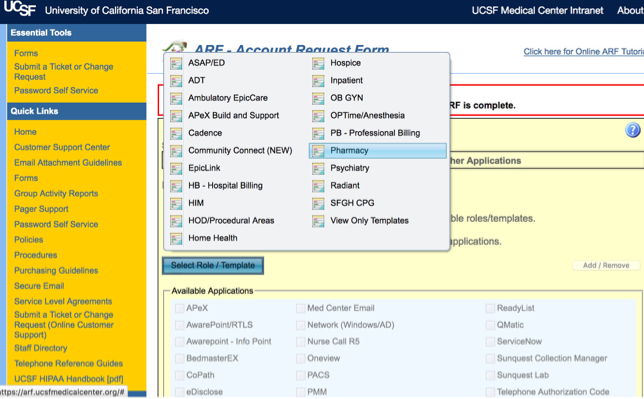Enable the Sunquest Collection Manager checkbox

tap(490, 358)
